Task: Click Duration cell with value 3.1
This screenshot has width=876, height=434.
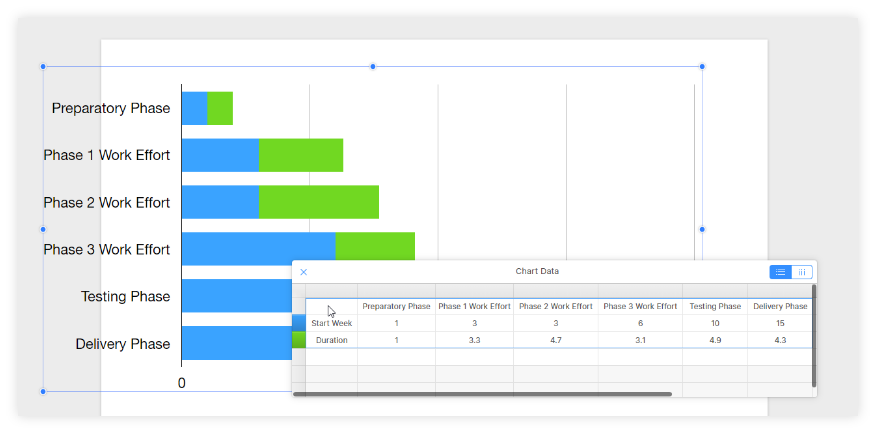Action: [640, 340]
